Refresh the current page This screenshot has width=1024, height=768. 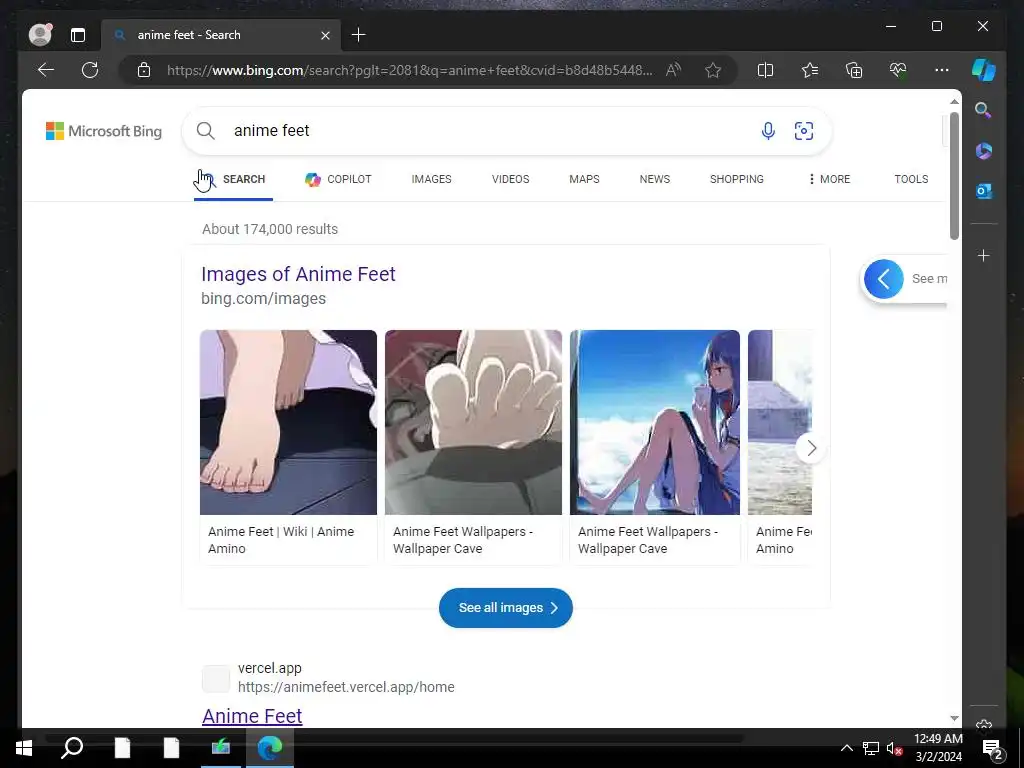coord(90,70)
